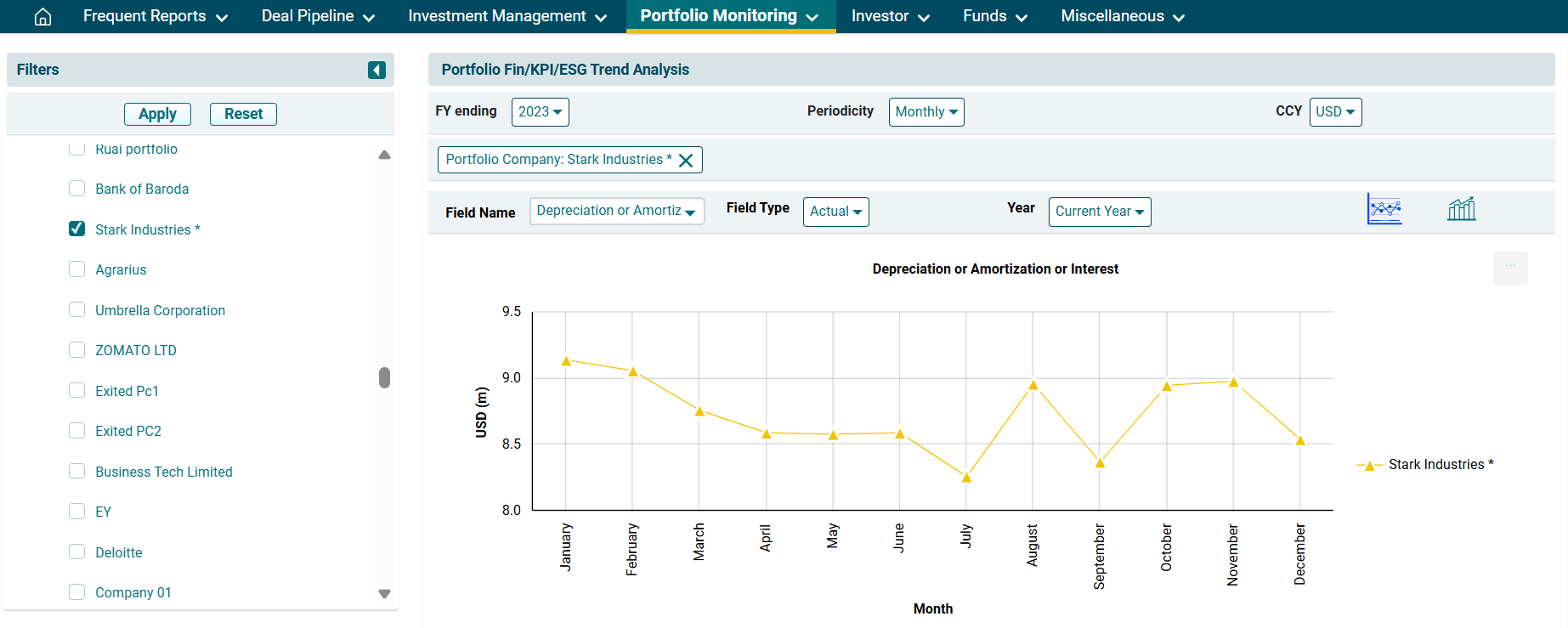Check the Bank of Baroda checkbox
This screenshot has width=1568, height=628.
pyautogui.click(x=77, y=189)
